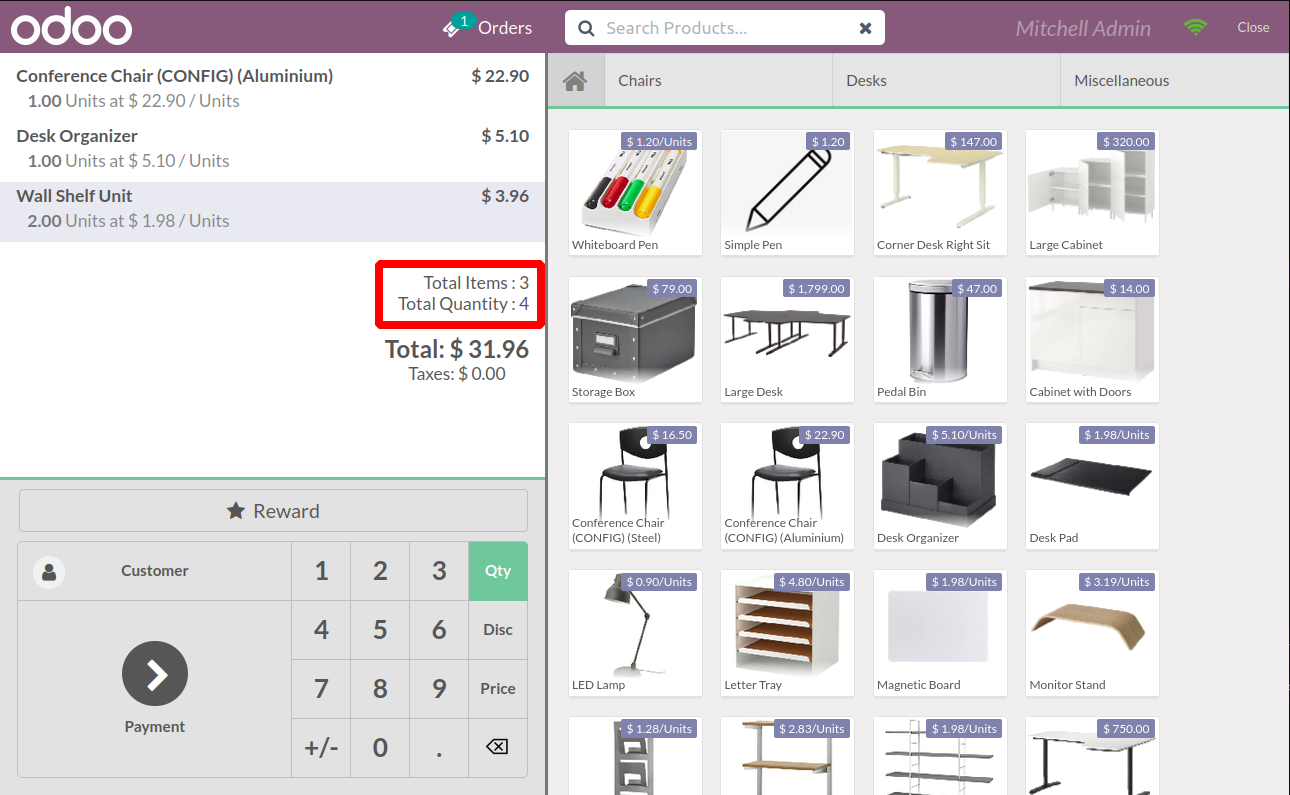Tap the decimal point numpad key
The width and height of the screenshot is (1290, 795).
pyautogui.click(x=439, y=747)
